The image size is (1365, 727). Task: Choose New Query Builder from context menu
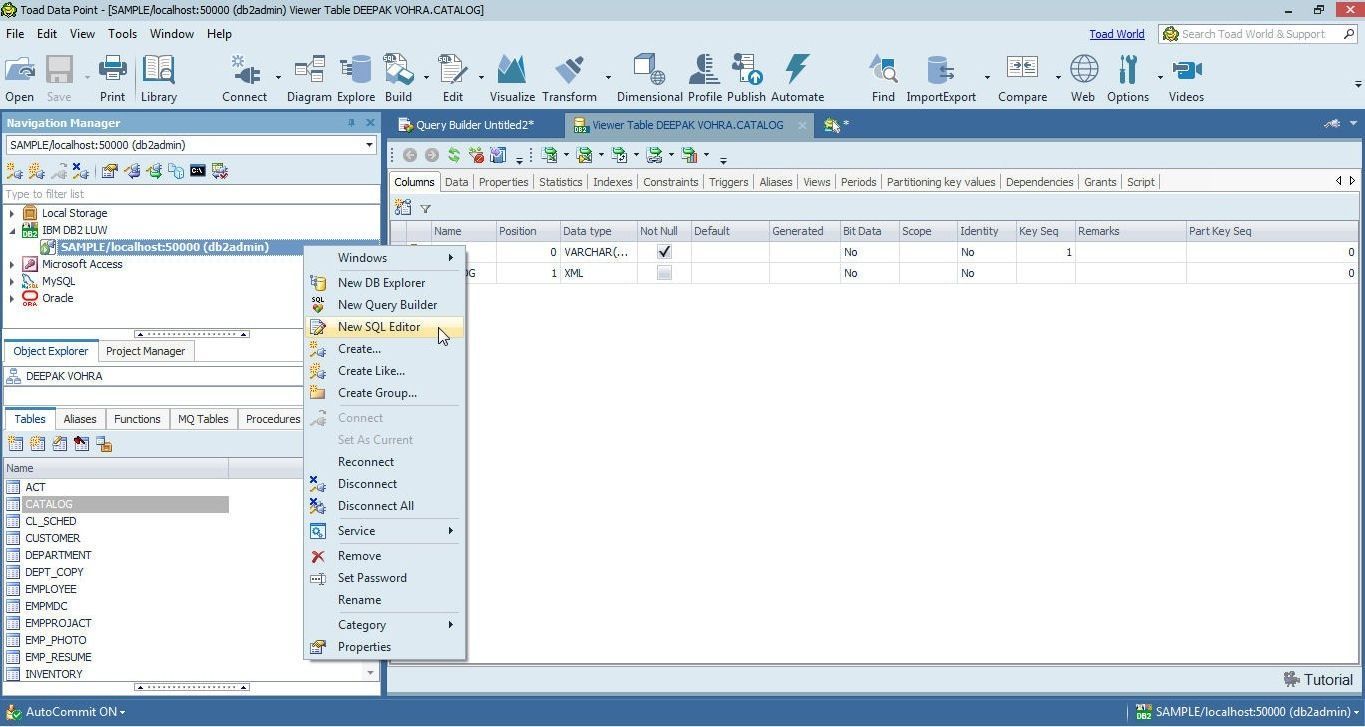point(384,305)
